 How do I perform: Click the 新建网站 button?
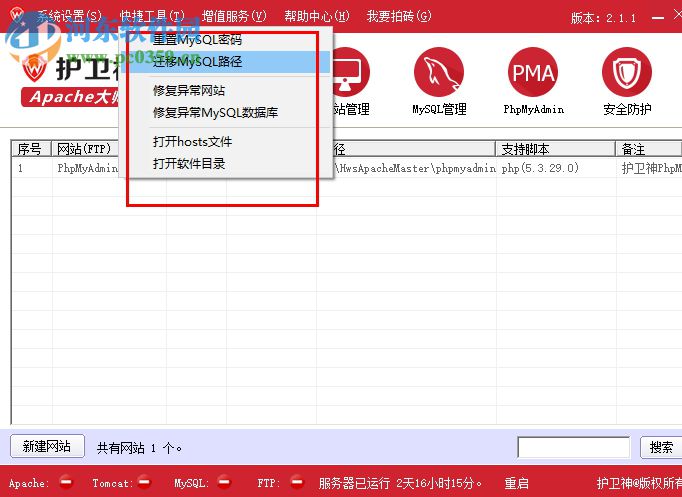click(x=47, y=446)
